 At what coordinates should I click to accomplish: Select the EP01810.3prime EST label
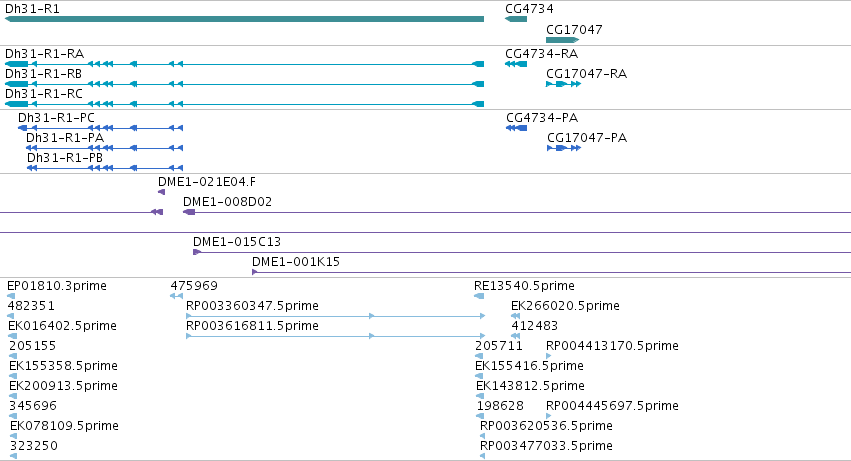click(57, 286)
